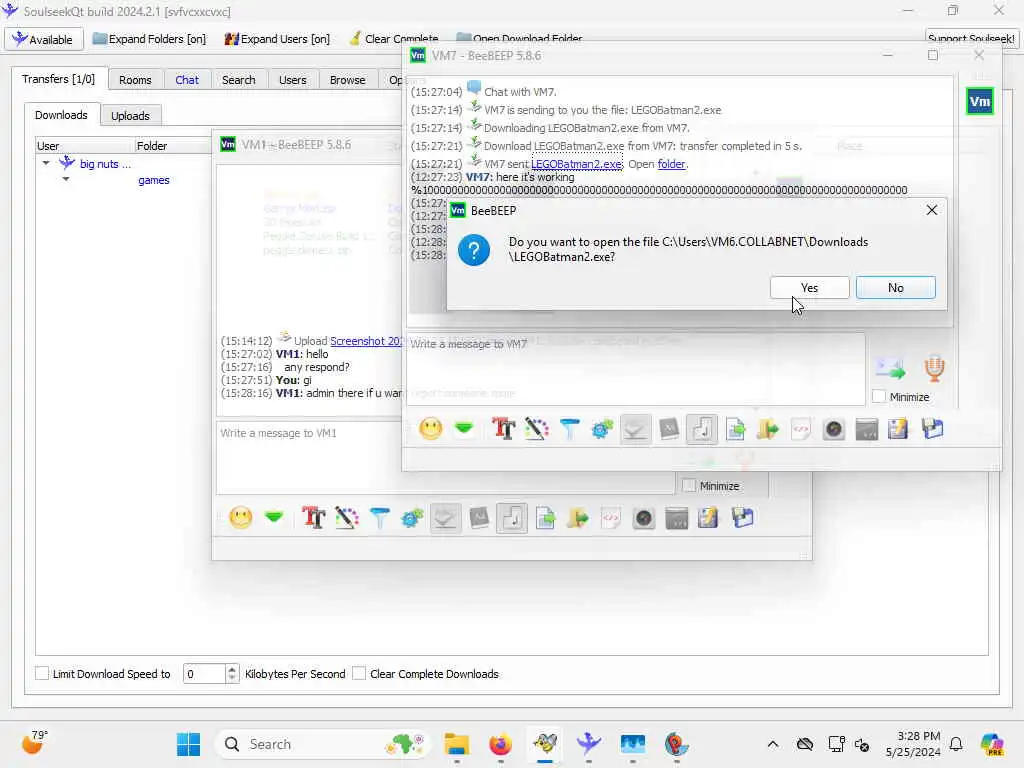This screenshot has width=1024, height=768.
Task: Switch to the Rooms tab
Action: 135,80
